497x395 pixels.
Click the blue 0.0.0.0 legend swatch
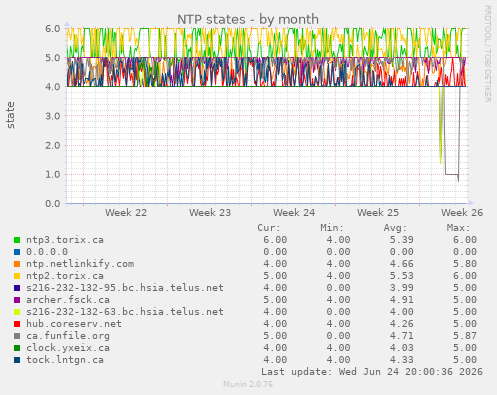(17, 252)
